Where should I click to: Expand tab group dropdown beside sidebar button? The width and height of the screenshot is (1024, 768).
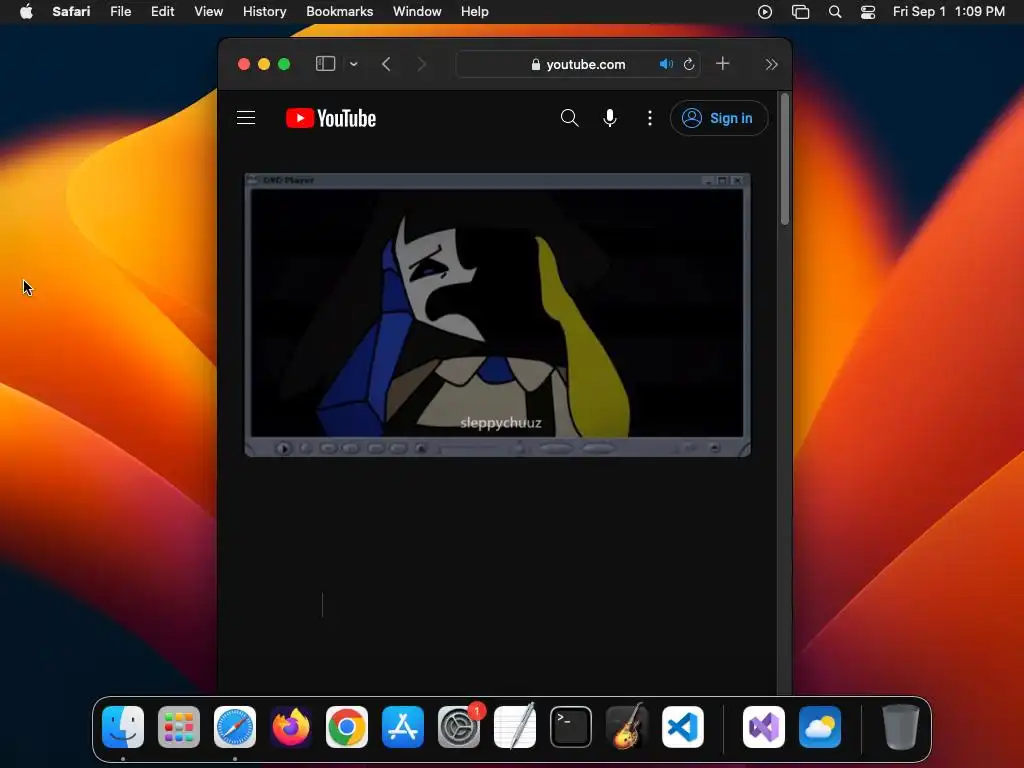tap(354, 64)
